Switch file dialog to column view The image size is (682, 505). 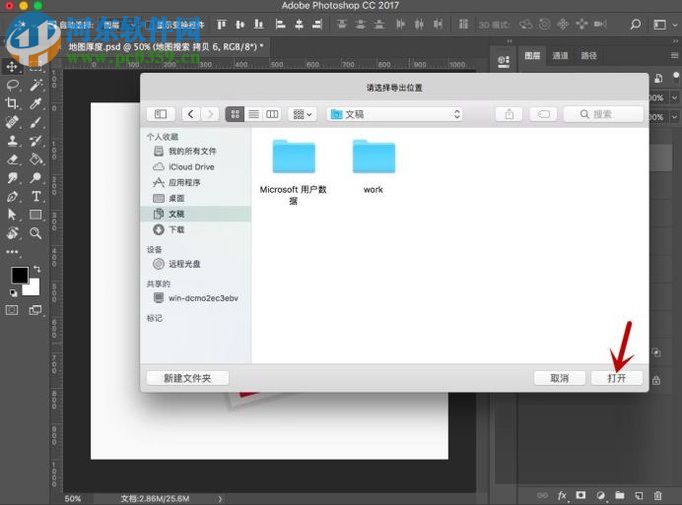272,114
